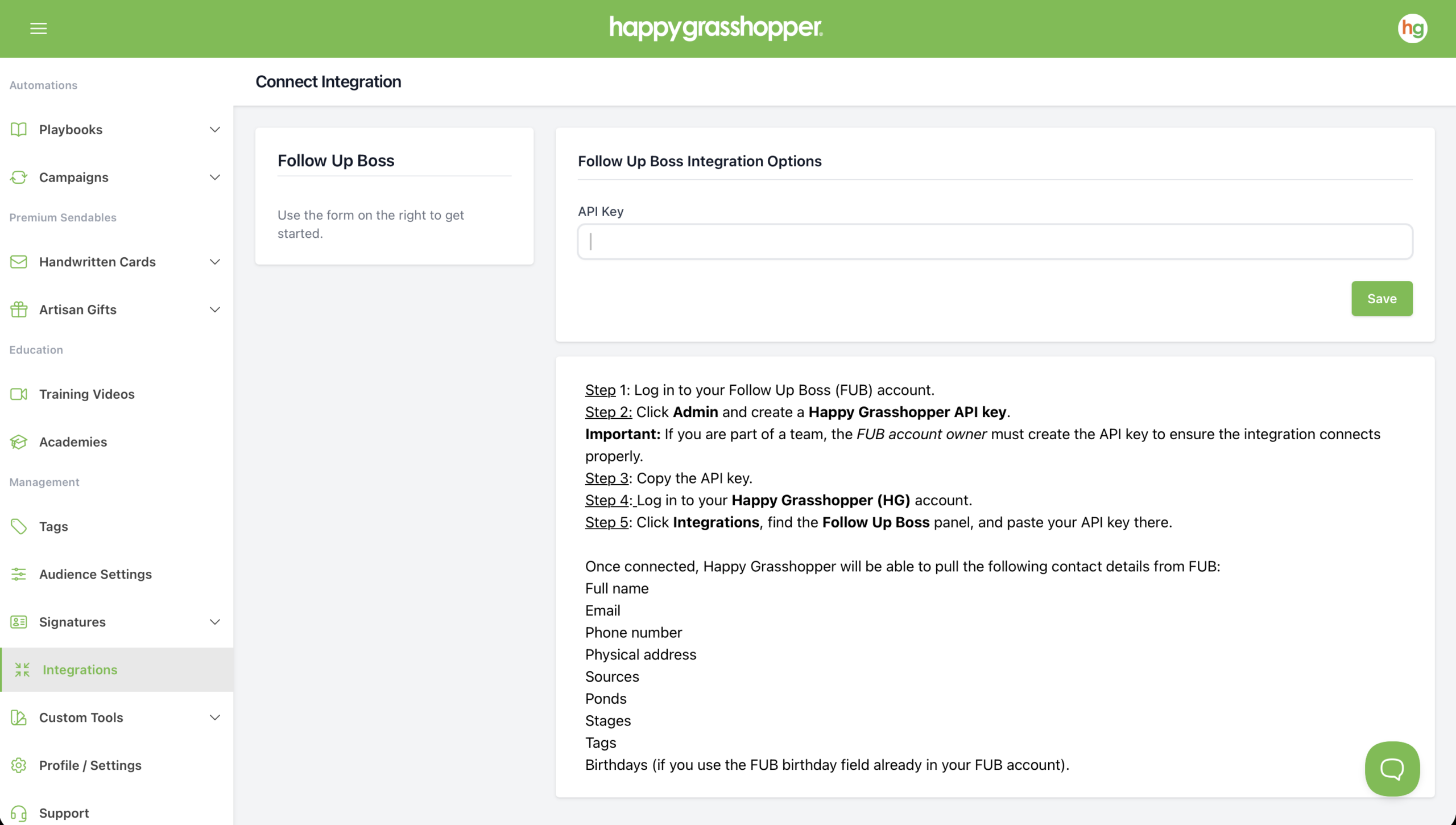Click the Audience Settings sliders icon
The image size is (1456, 825).
(19, 574)
